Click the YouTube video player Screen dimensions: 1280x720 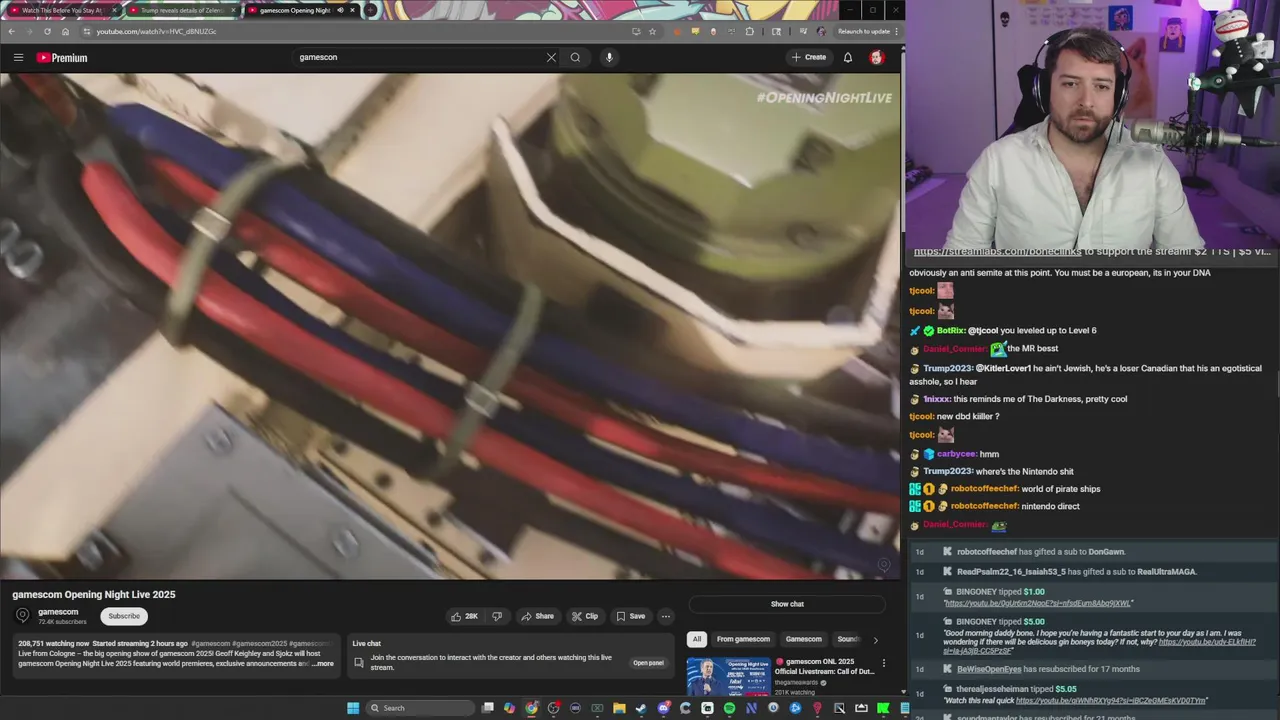450,326
